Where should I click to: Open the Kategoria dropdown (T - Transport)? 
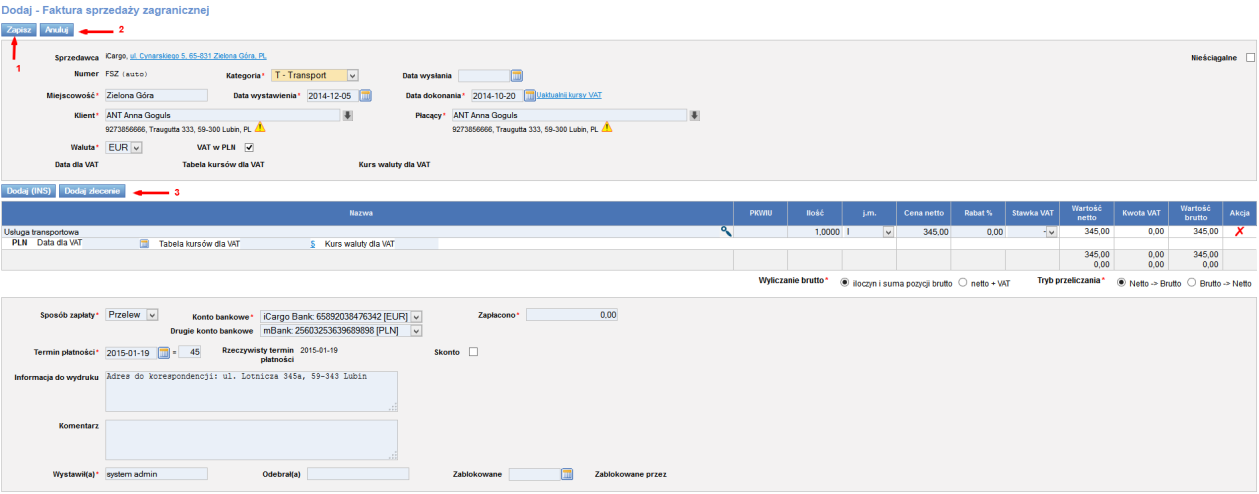point(315,75)
